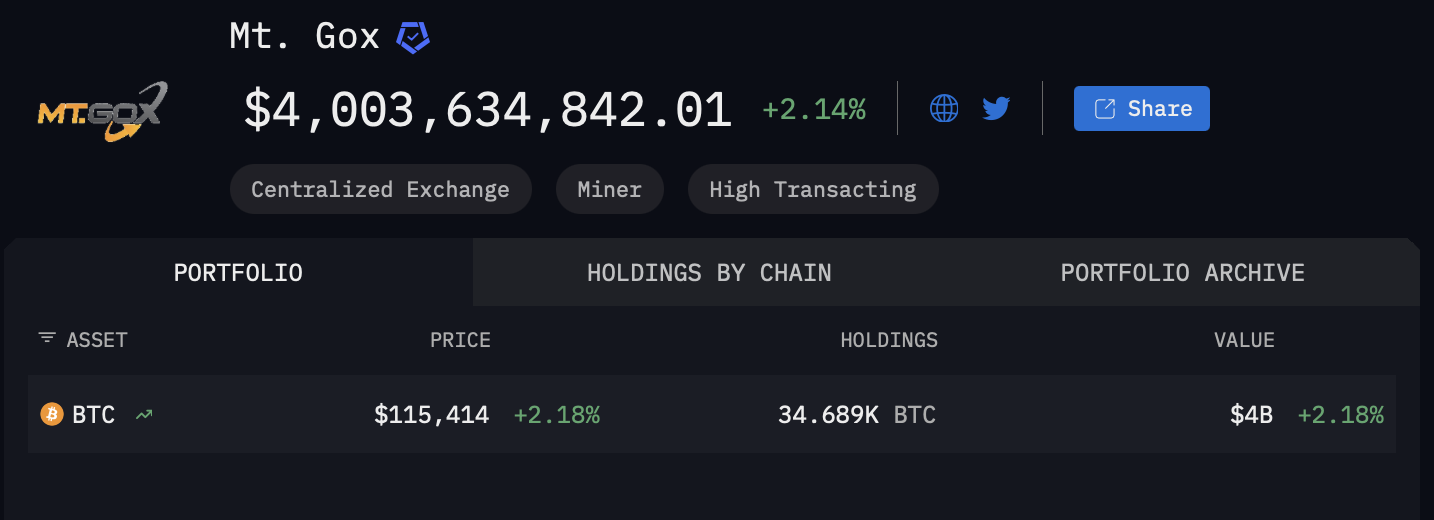This screenshot has height=520, width=1434.
Task: Open the BTC asset name link
Action: click(94, 414)
